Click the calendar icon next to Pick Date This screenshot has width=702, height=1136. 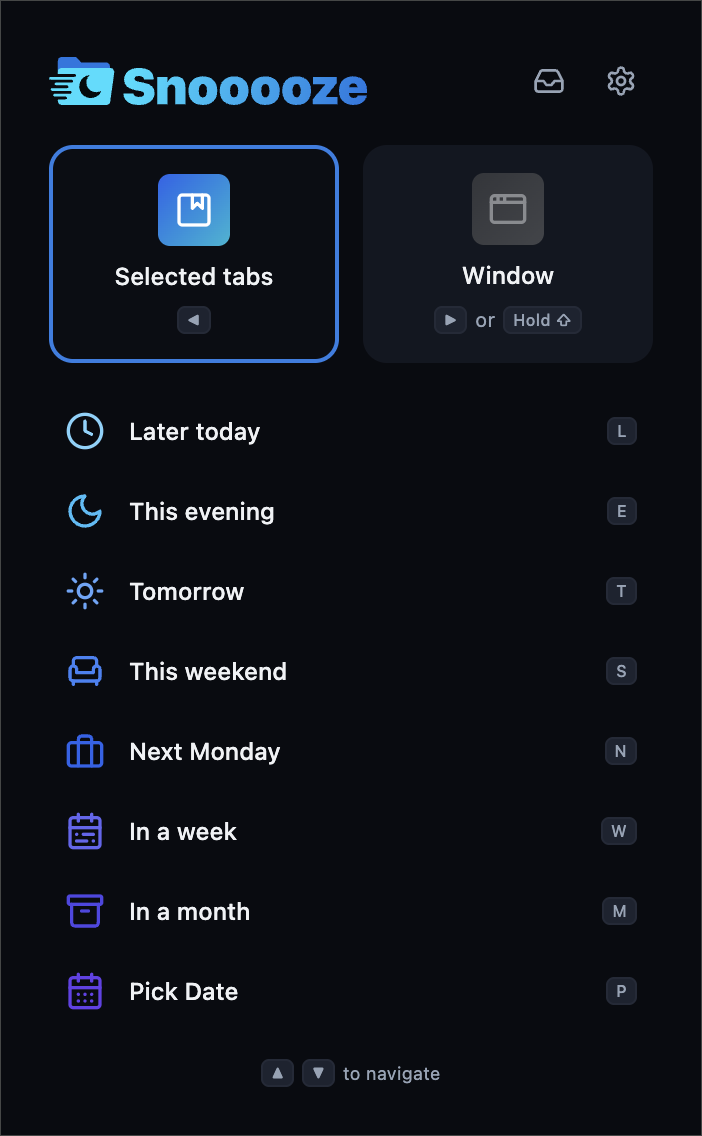(x=85, y=991)
